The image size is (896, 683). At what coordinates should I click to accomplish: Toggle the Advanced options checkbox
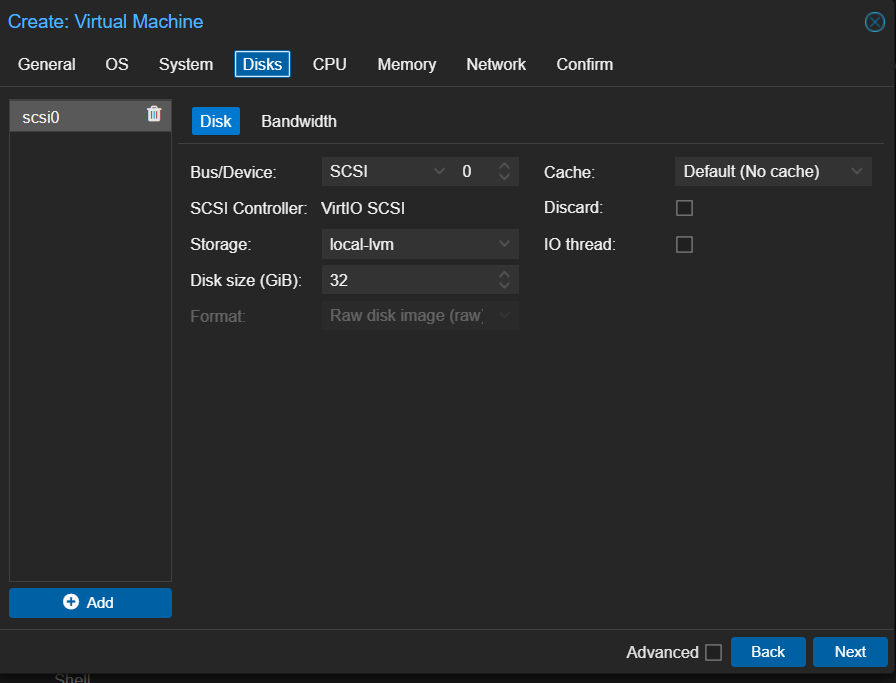tap(713, 652)
